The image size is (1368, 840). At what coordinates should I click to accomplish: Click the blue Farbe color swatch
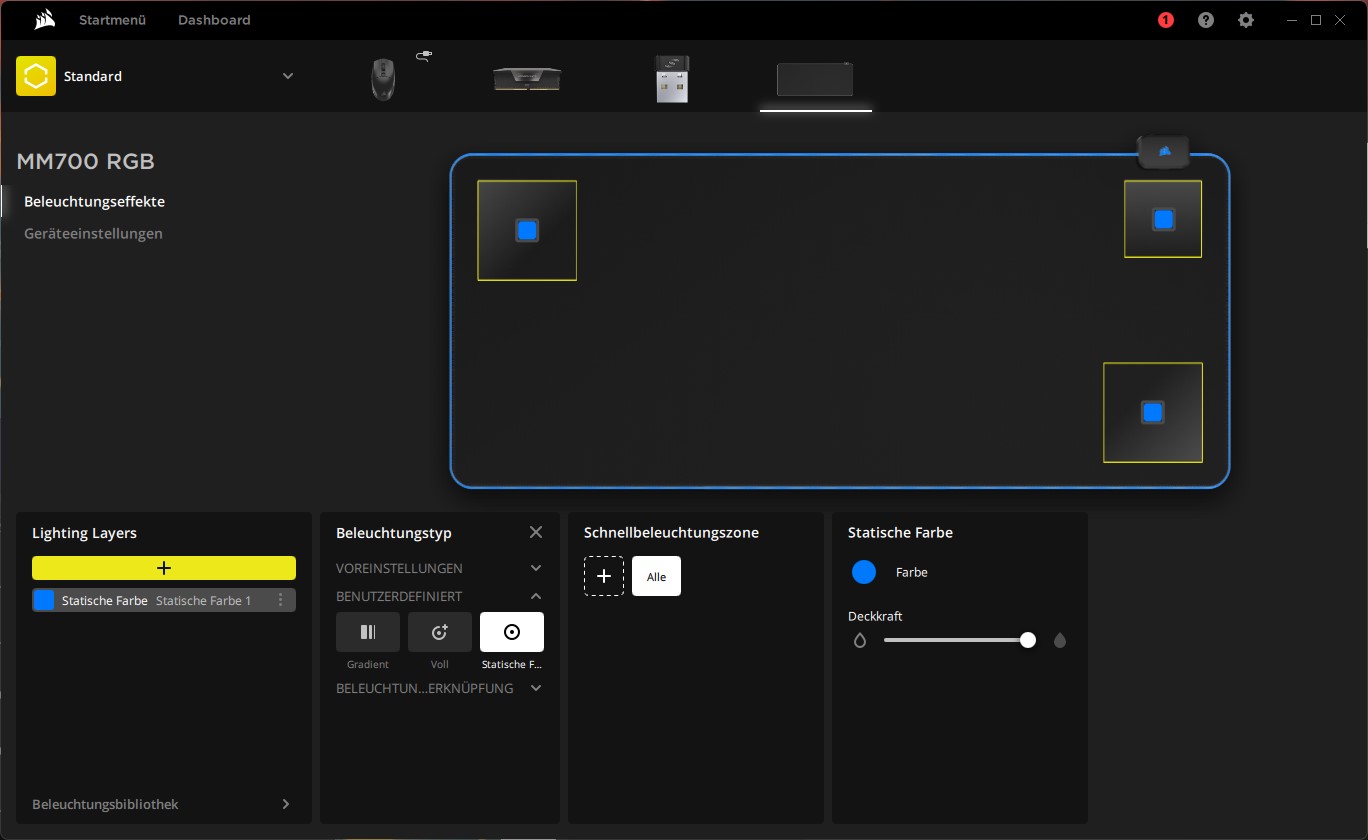[864, 572]
